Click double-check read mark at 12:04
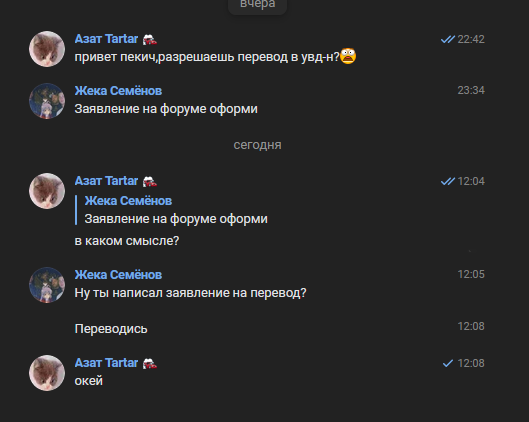 (448, 181)
